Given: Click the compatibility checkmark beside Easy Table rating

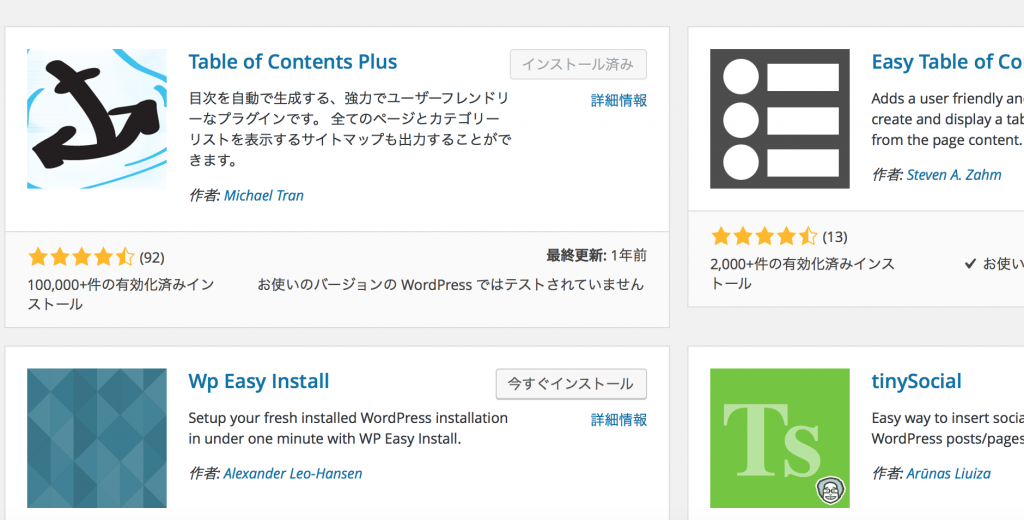Looking at the screenshot, I should (x=970, y=264).
